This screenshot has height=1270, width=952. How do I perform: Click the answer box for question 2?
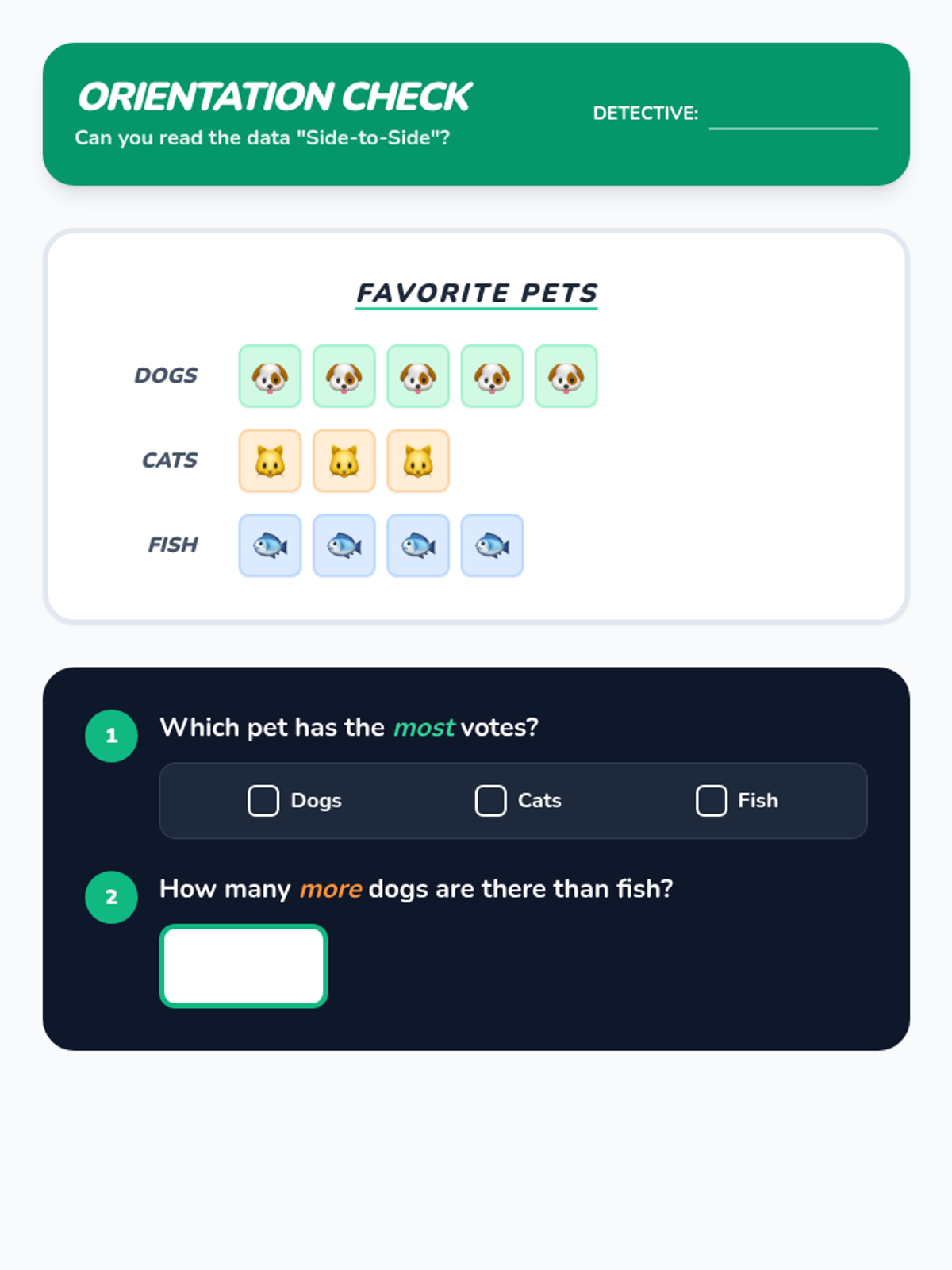[x=244, y=966]
